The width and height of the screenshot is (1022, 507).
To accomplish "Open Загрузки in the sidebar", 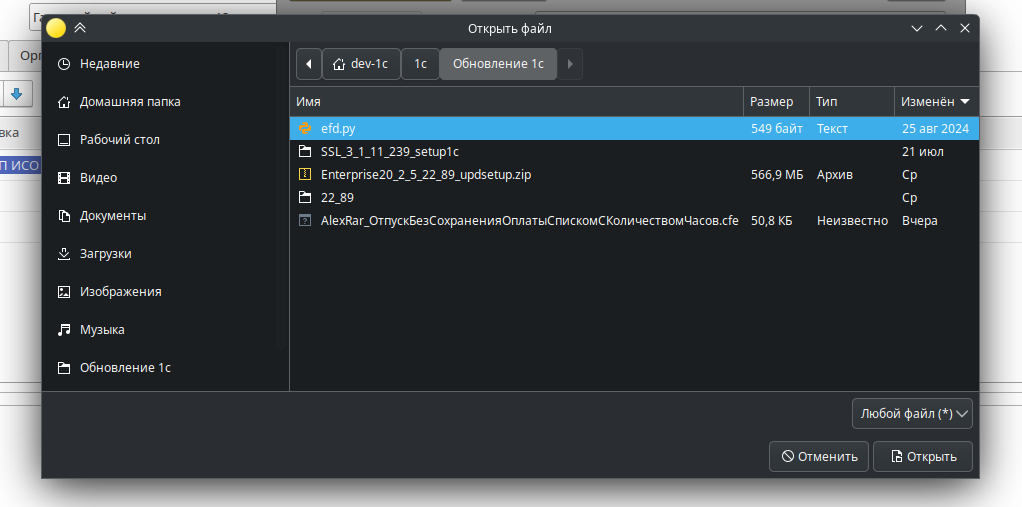I will [105, 254].
